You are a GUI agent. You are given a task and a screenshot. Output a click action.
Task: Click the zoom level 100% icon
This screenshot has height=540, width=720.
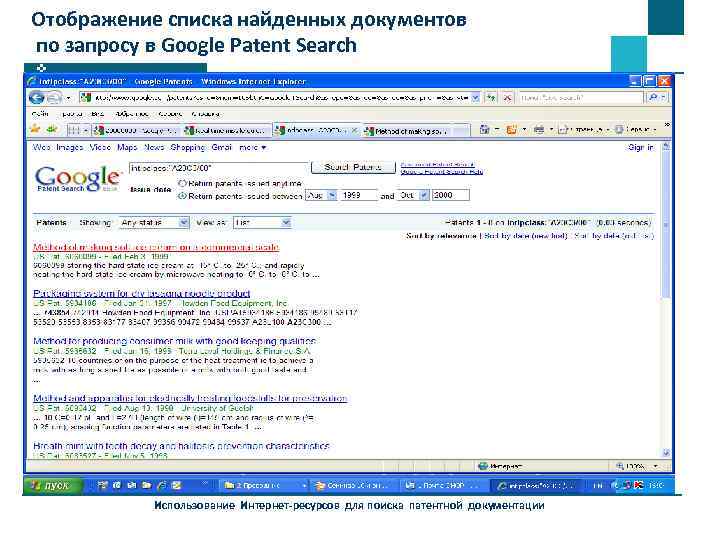(x=619, y=467)
